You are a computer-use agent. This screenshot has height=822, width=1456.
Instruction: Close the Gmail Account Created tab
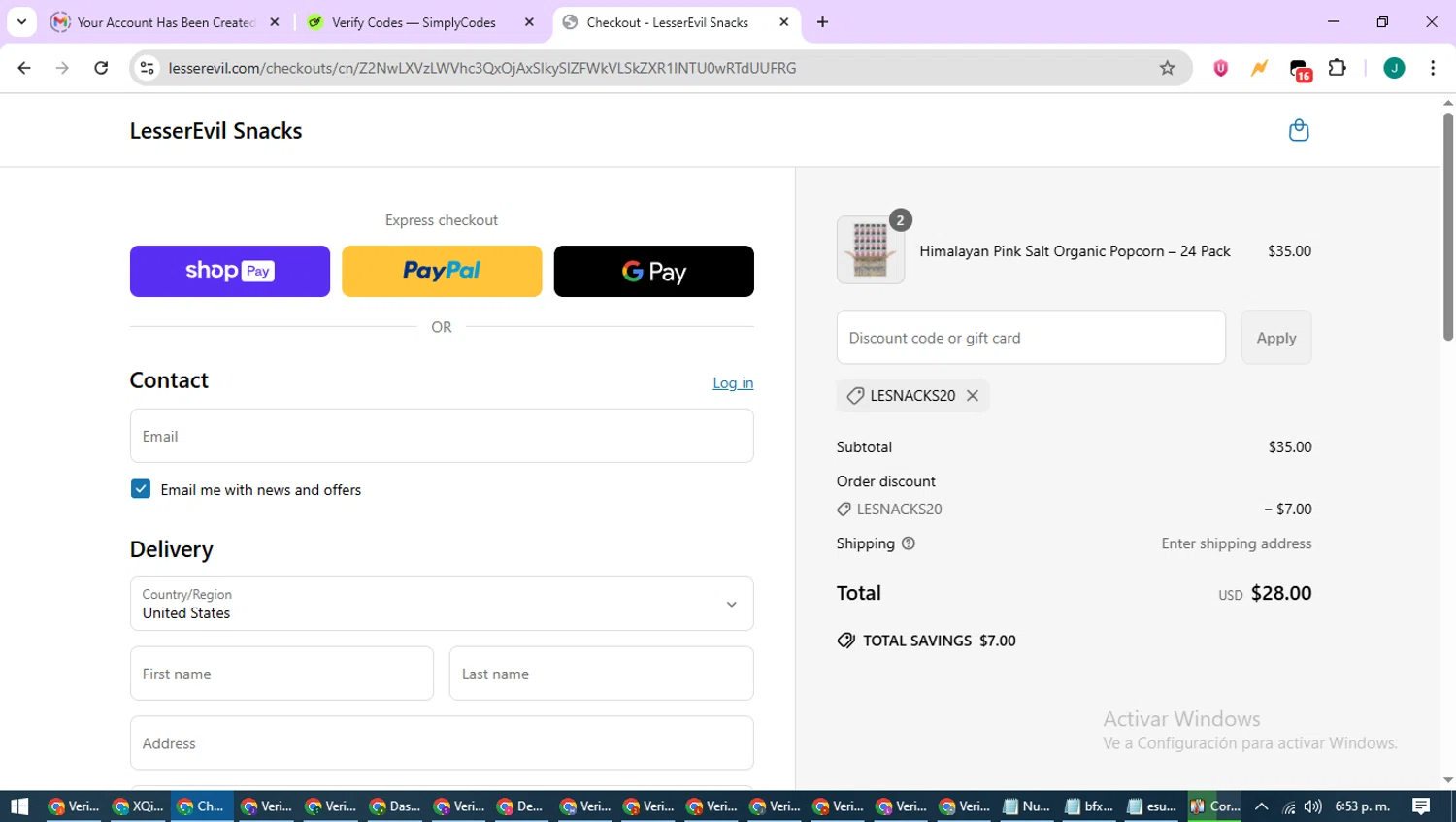pos(275,22)
